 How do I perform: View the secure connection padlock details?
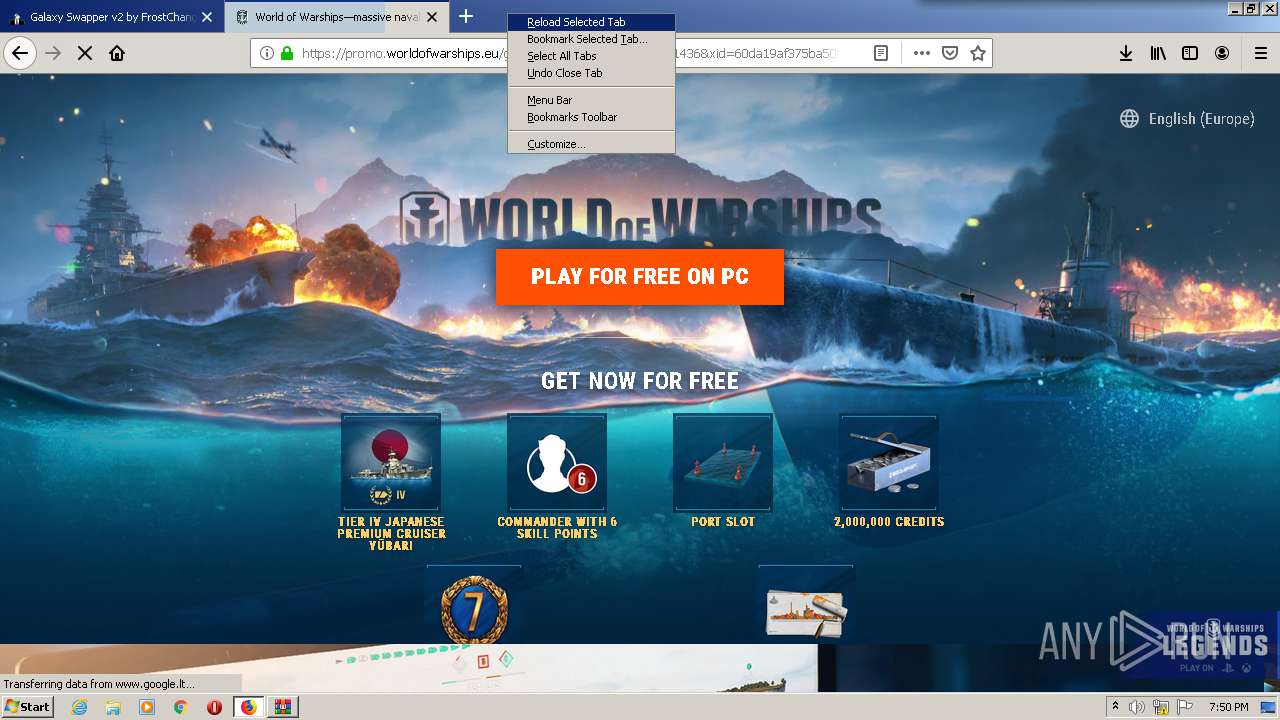click(x=287, y=53)
